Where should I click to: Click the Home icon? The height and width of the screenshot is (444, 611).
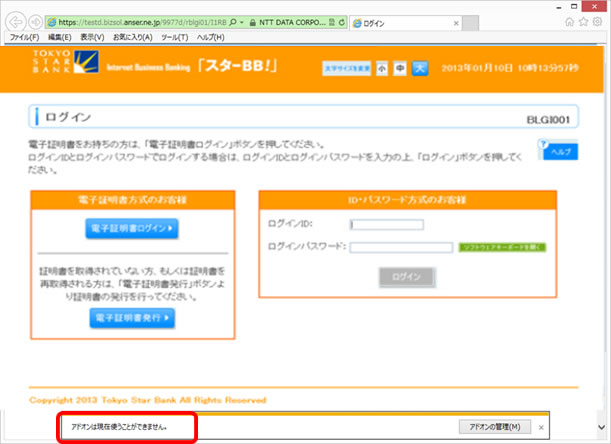(x=569, y=22)
